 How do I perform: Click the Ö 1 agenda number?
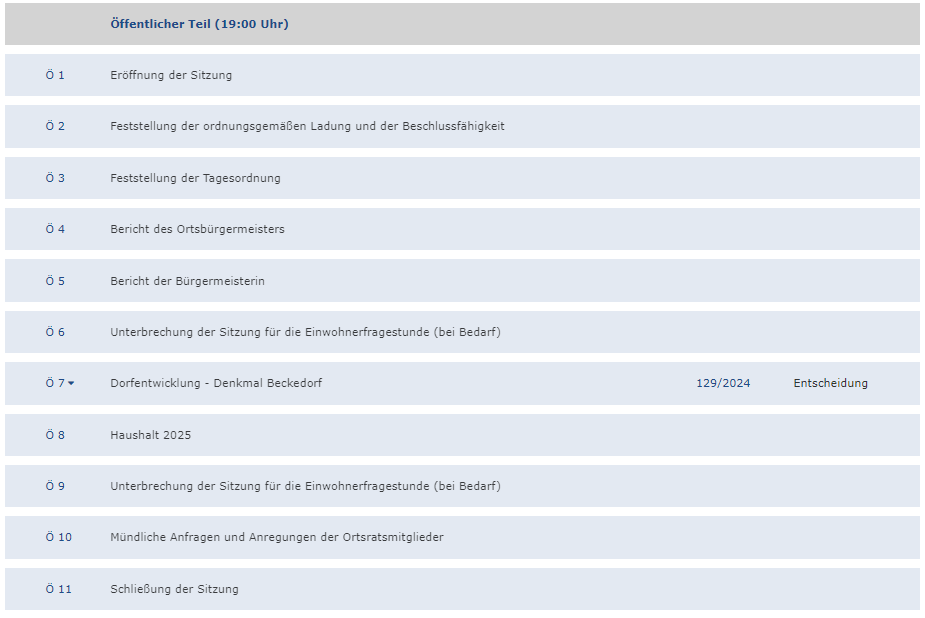pyautogui.click(x=55, y=75)
